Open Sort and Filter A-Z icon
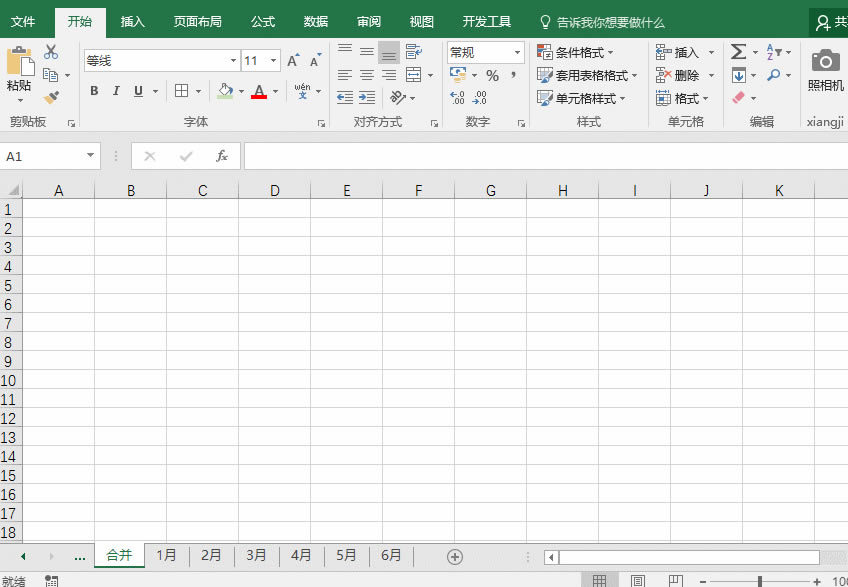The height and width of the screenshot is (587, 848). 773,52
